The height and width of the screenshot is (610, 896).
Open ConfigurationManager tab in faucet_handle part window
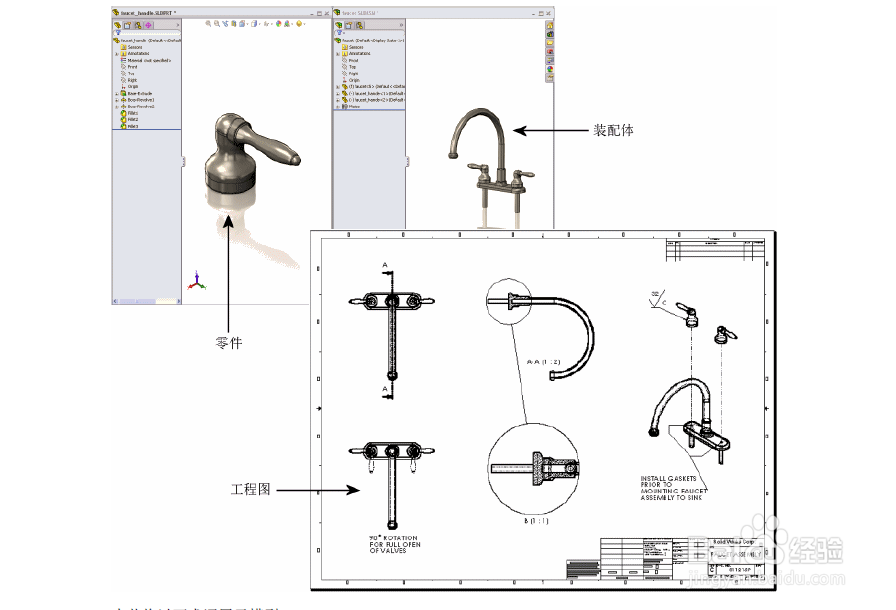pos(138,25)
